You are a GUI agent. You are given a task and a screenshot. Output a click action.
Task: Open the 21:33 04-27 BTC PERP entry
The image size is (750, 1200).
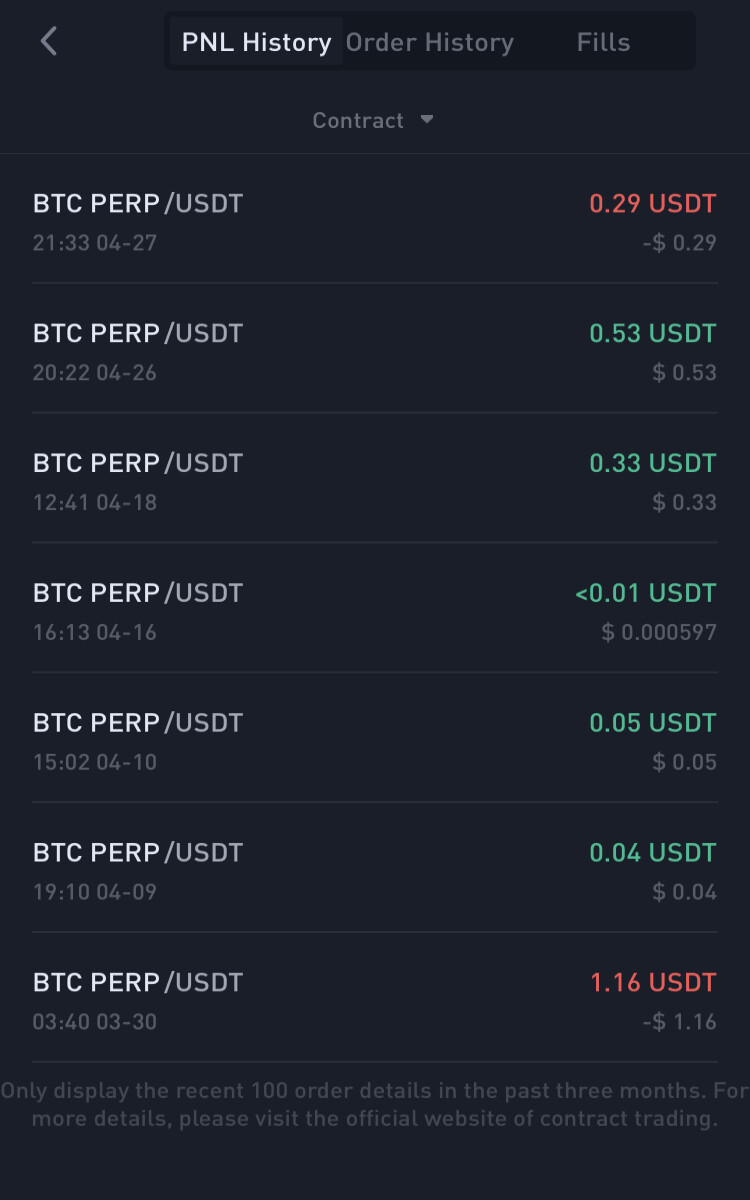click(375, 220)
